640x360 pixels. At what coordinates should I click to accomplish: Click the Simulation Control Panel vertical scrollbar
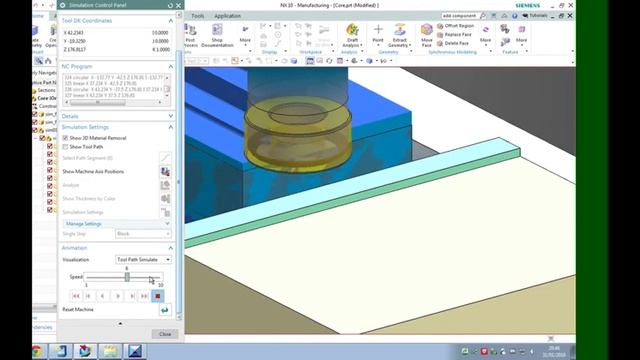tap(179, 182)
